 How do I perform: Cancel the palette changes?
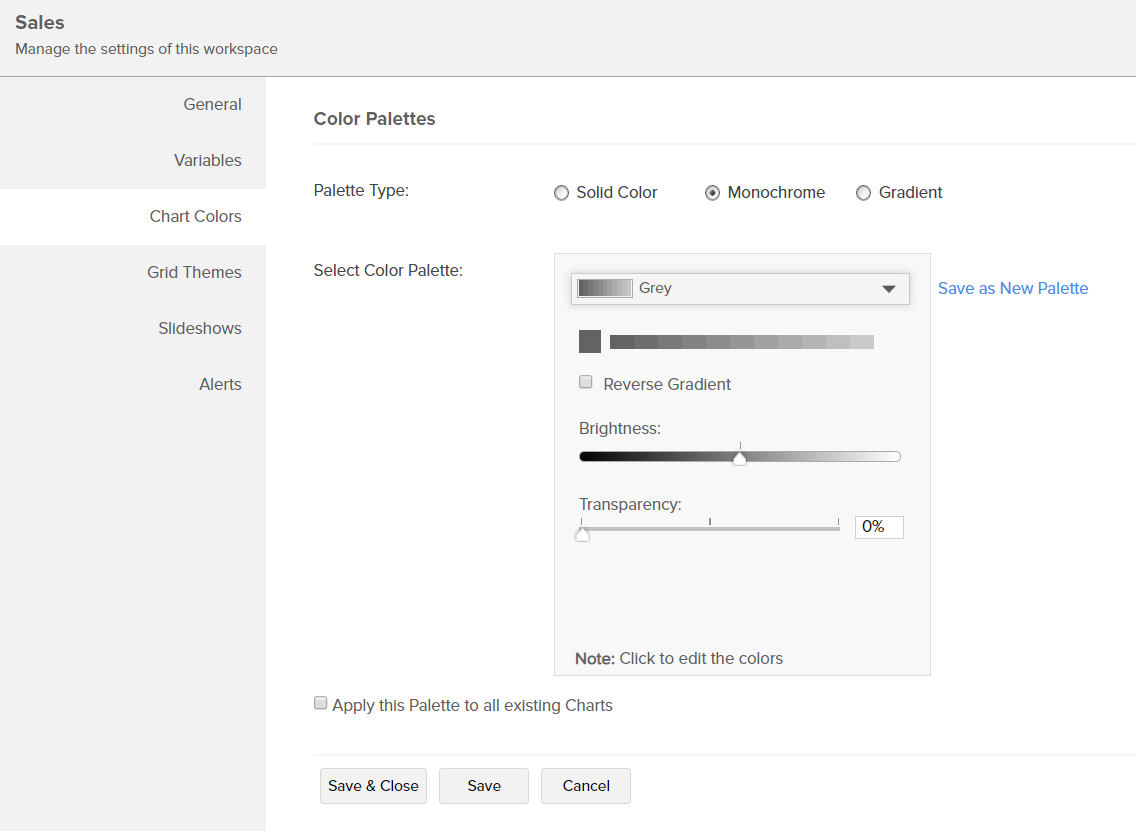pos(585,786)
